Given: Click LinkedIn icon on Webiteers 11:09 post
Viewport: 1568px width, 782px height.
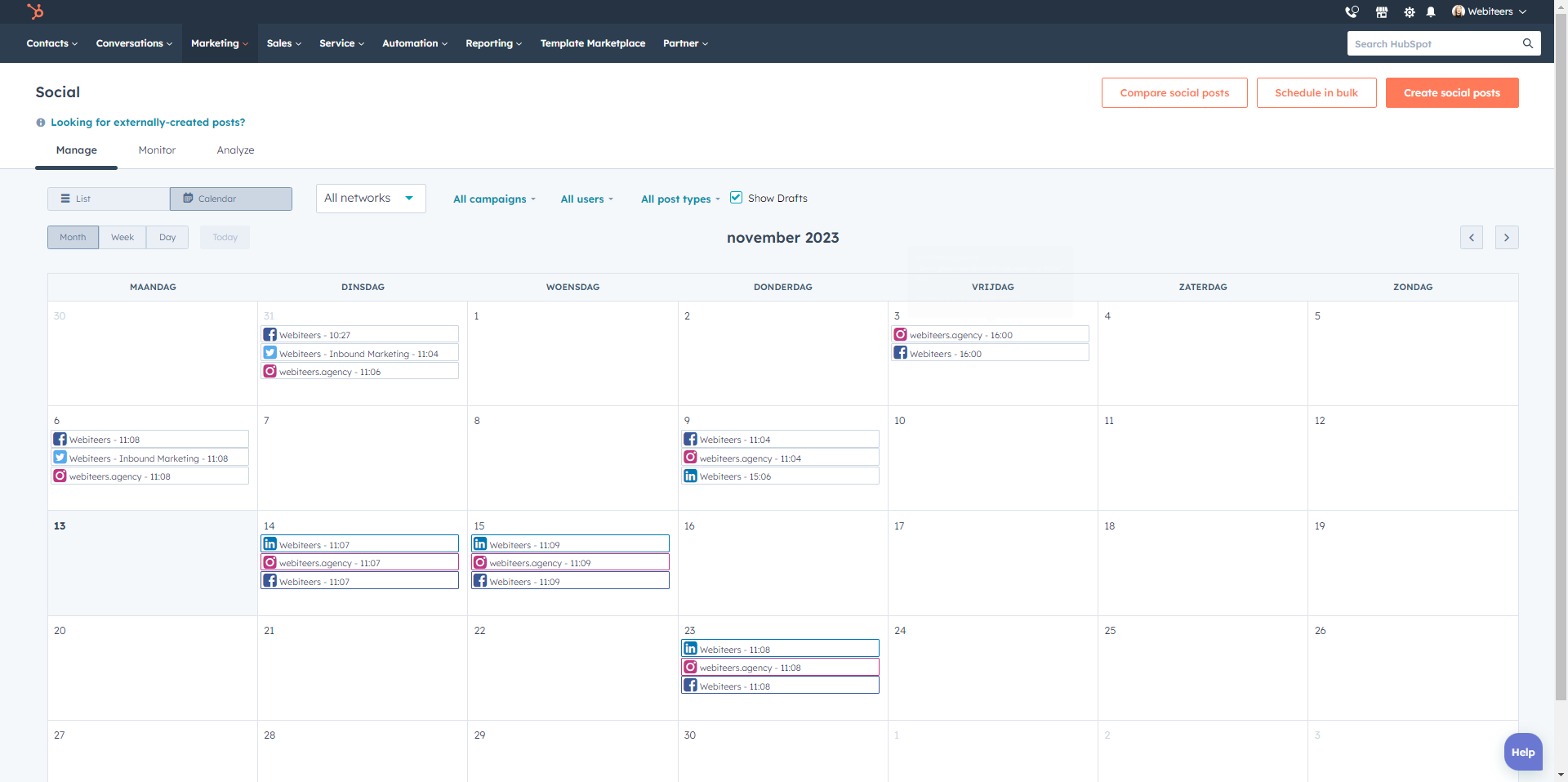Looking at the screenshot, I should [x=481, y=544].
